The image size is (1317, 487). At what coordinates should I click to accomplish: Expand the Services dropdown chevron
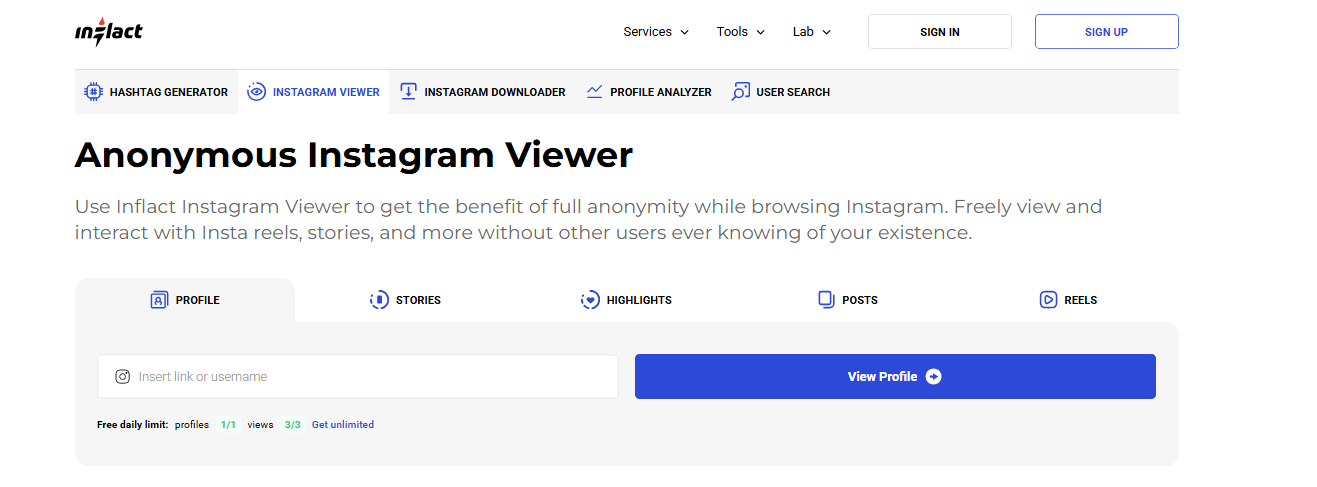pyautogui.click(x=685, y=32)
